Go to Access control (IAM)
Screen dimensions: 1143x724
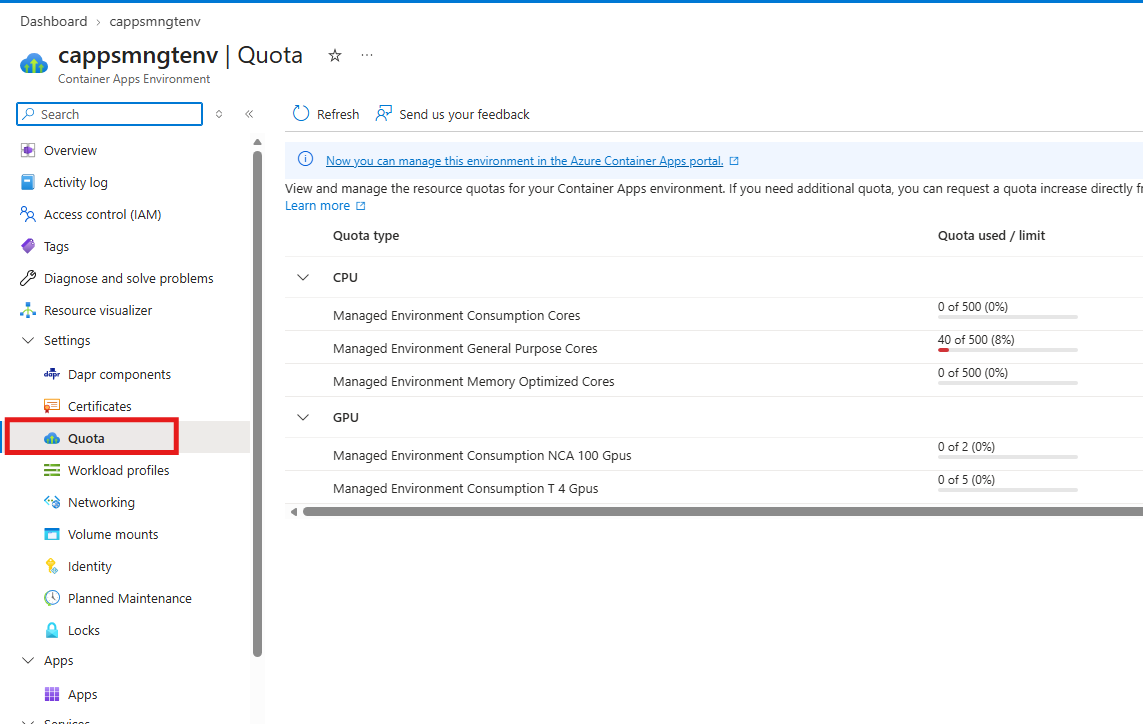[102, 214]
